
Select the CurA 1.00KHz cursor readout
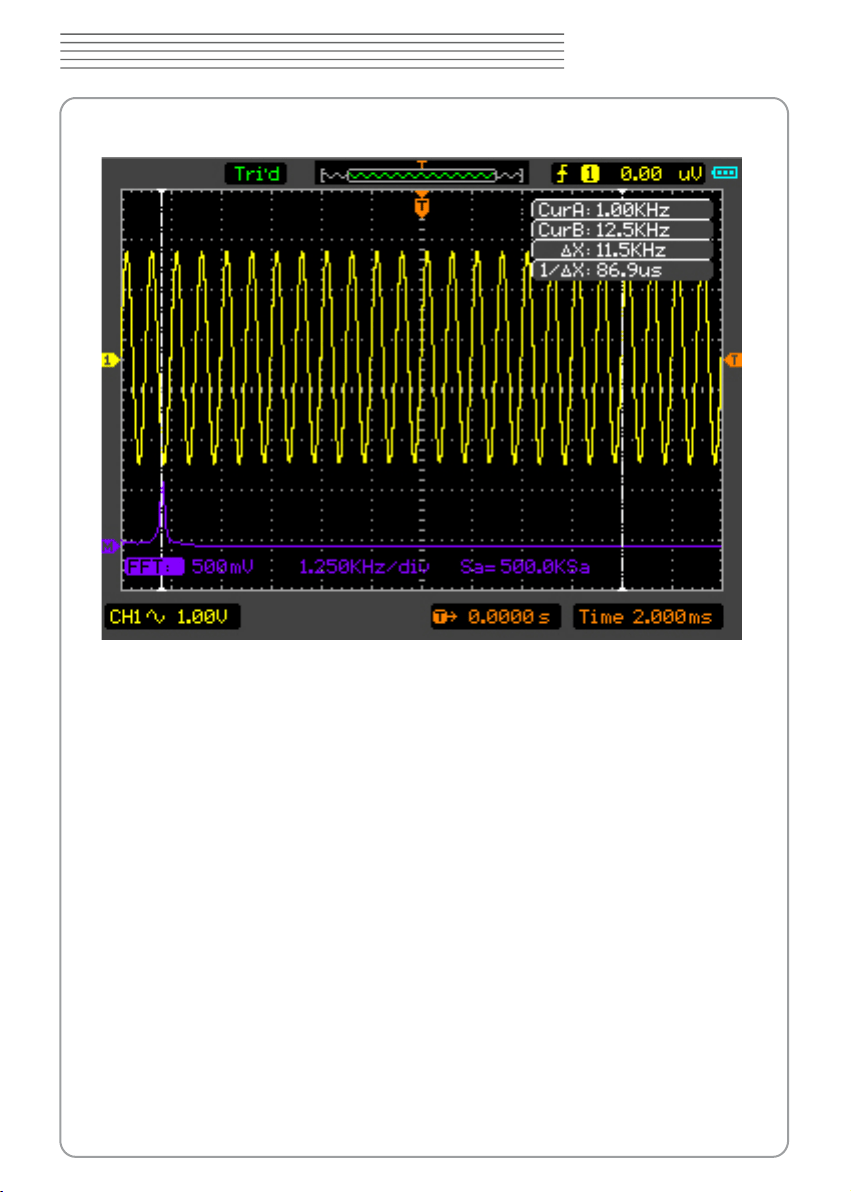tap(621, 210)
